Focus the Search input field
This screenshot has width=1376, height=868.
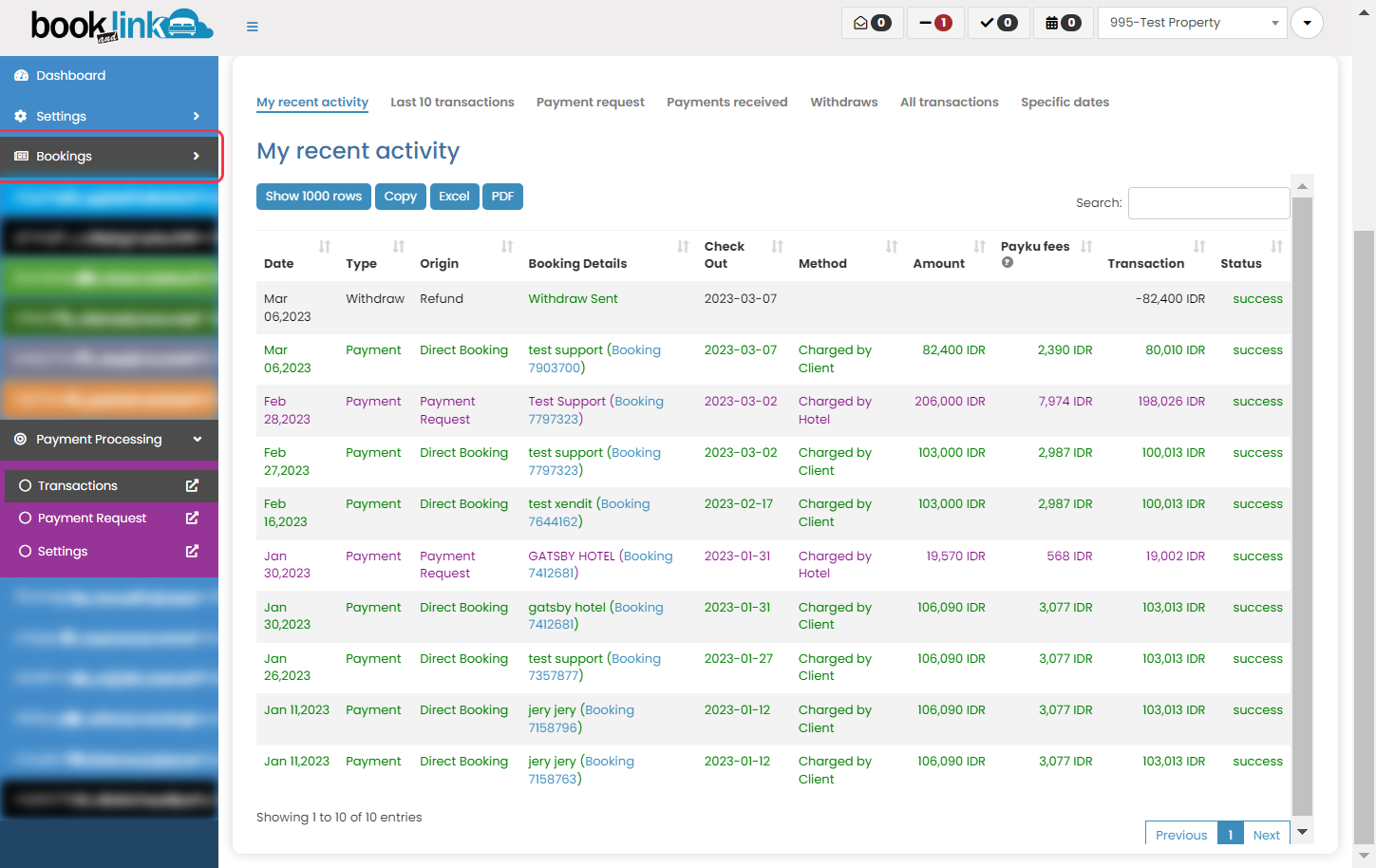[1209, 203]
